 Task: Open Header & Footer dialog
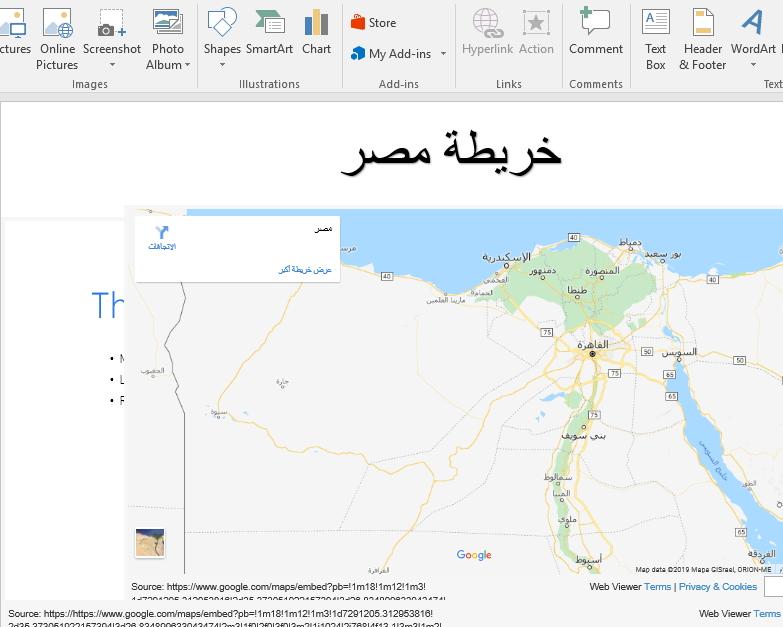pos(703,39)
